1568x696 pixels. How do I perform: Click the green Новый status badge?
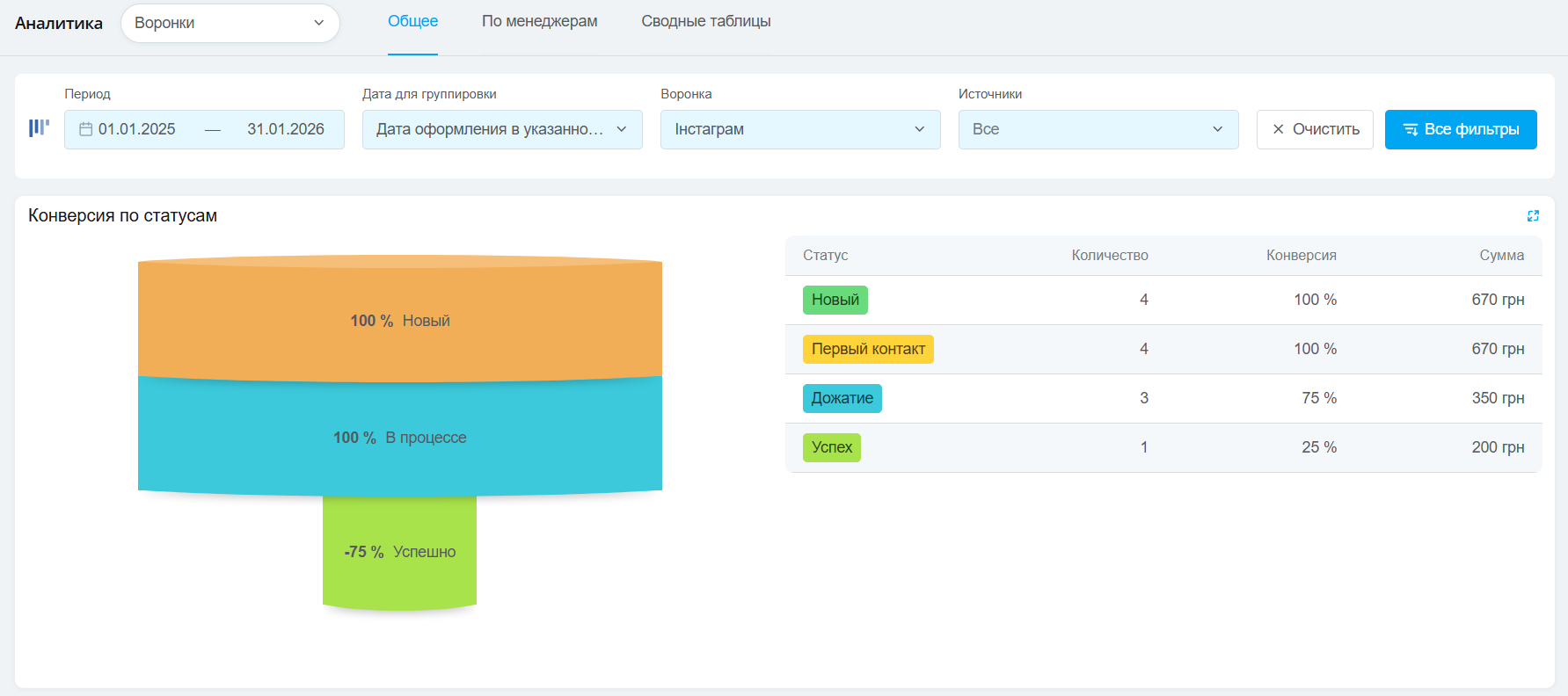pyautogui.click(x=835, y=300)
